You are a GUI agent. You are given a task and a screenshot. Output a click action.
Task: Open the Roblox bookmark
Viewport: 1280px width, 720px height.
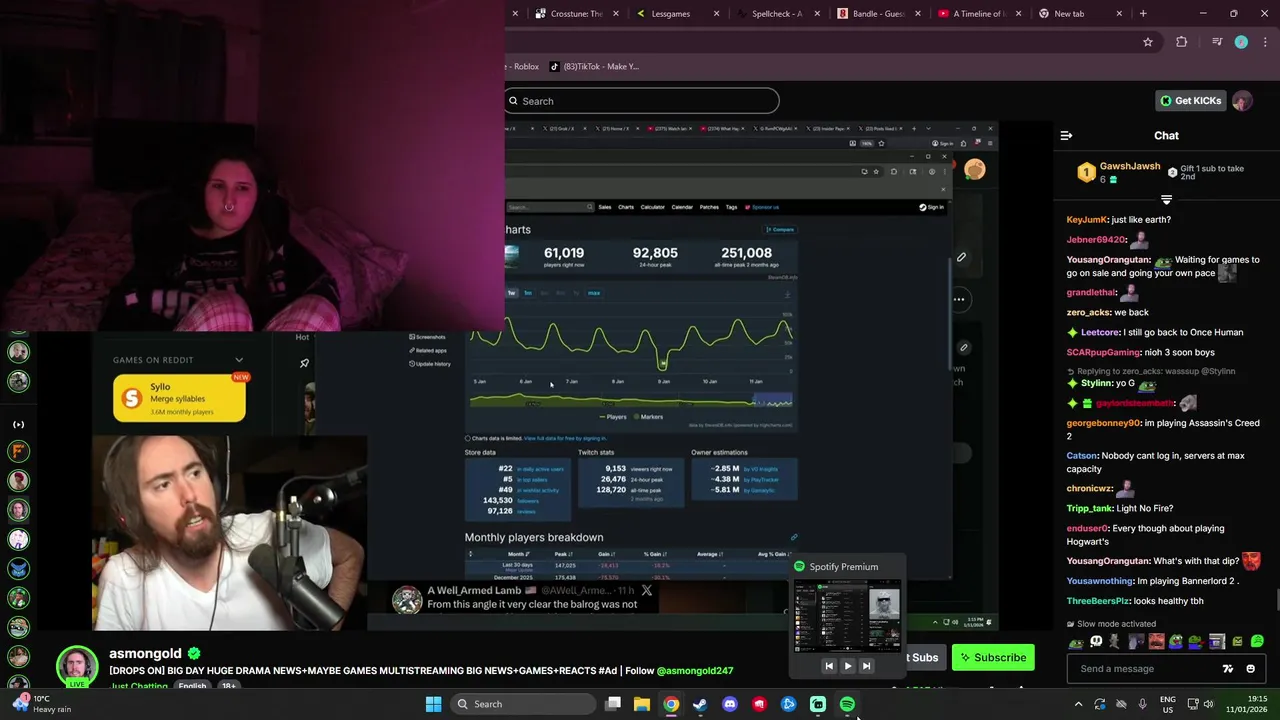[x=524, y=66]
